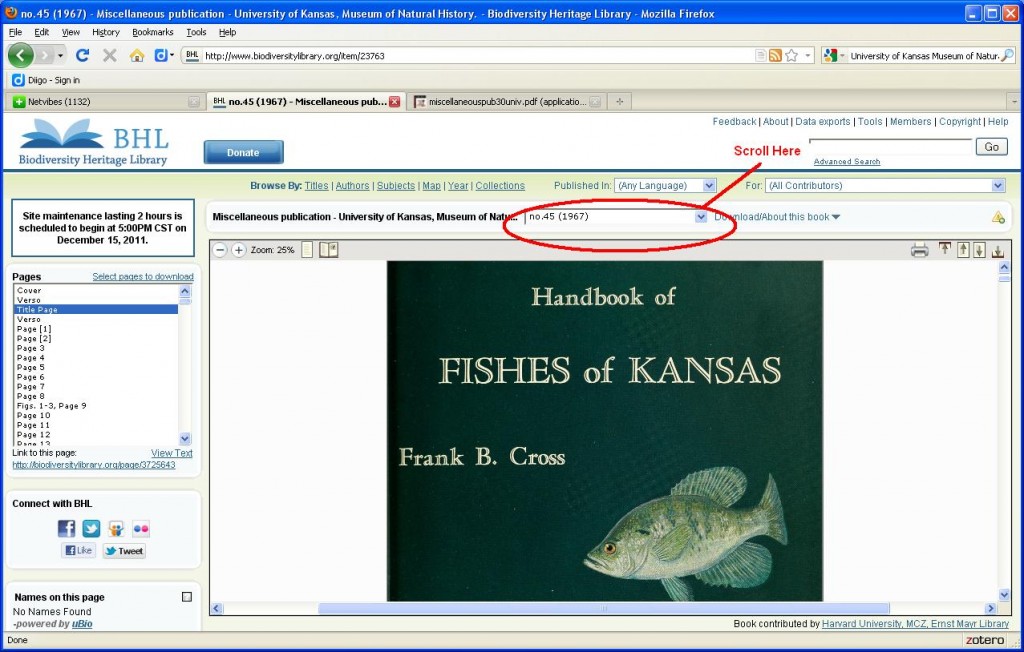The width and height of the screenshot is (1024, 652).
Task: Go to the Firefox home page icon
Action: point(136,56)
